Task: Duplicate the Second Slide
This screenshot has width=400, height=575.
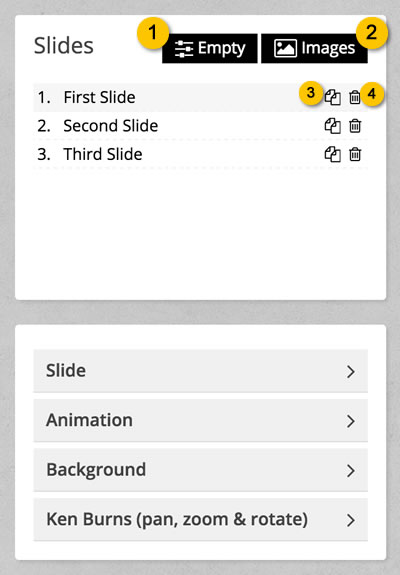Action: tap(333, 126)
